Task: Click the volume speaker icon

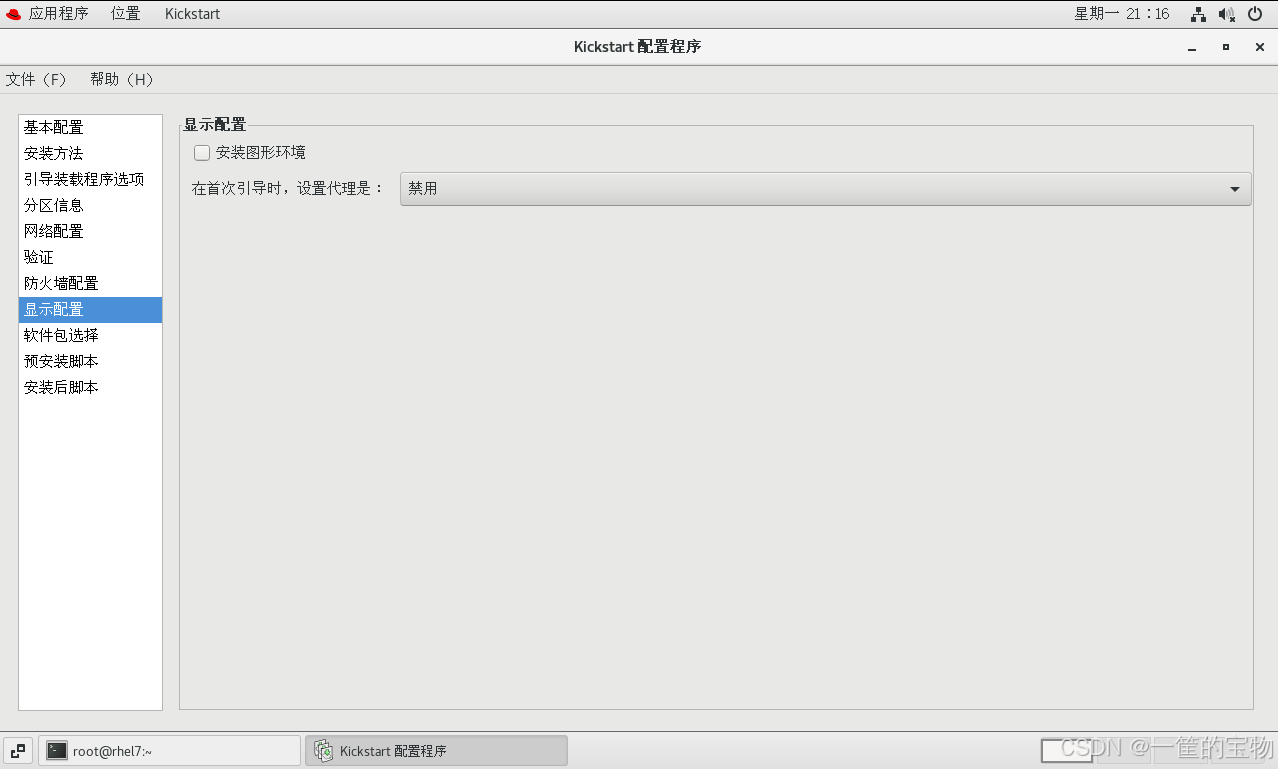Action: click(1227, 14)
